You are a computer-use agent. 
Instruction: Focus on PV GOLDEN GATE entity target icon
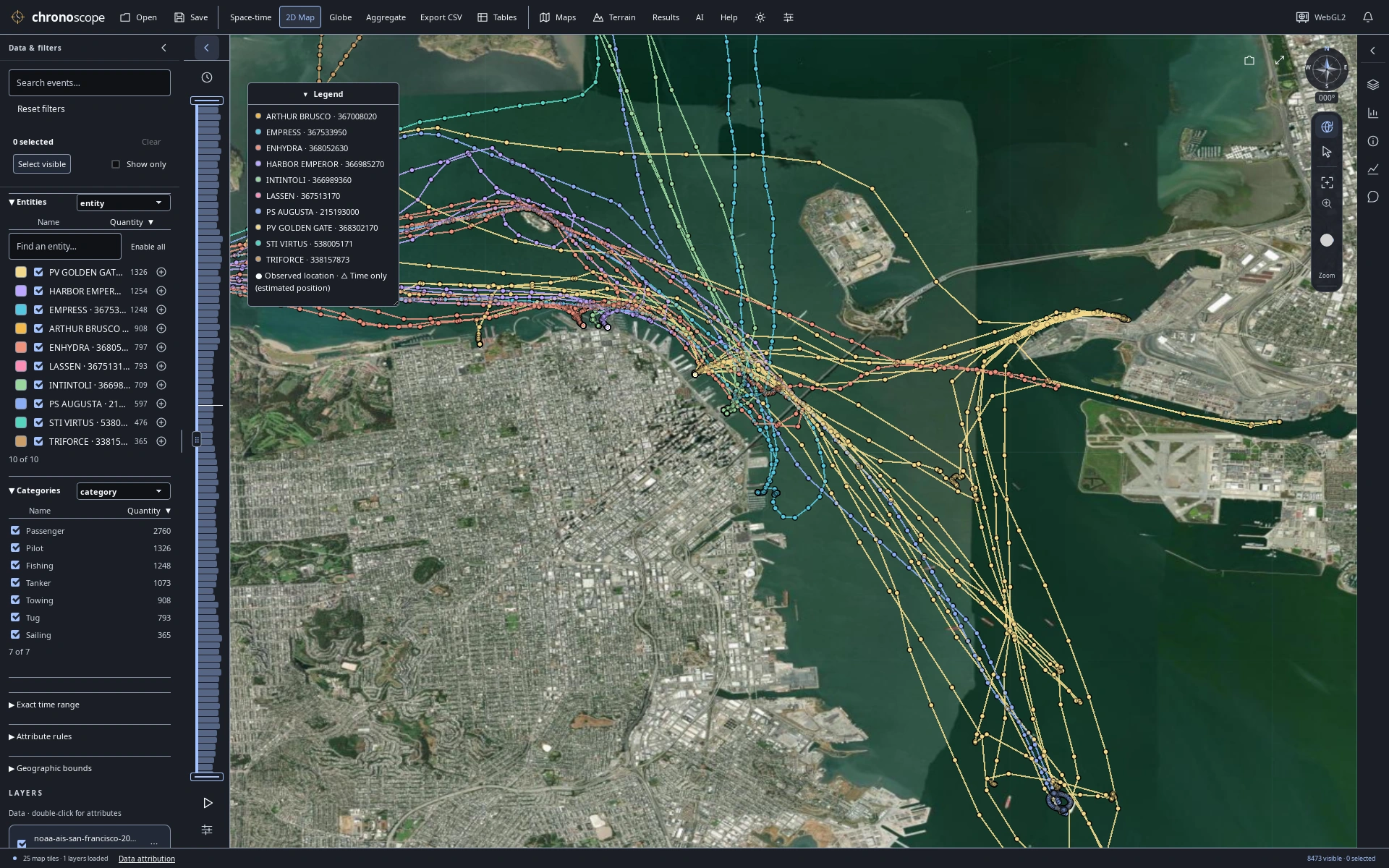tap(161, 272)
